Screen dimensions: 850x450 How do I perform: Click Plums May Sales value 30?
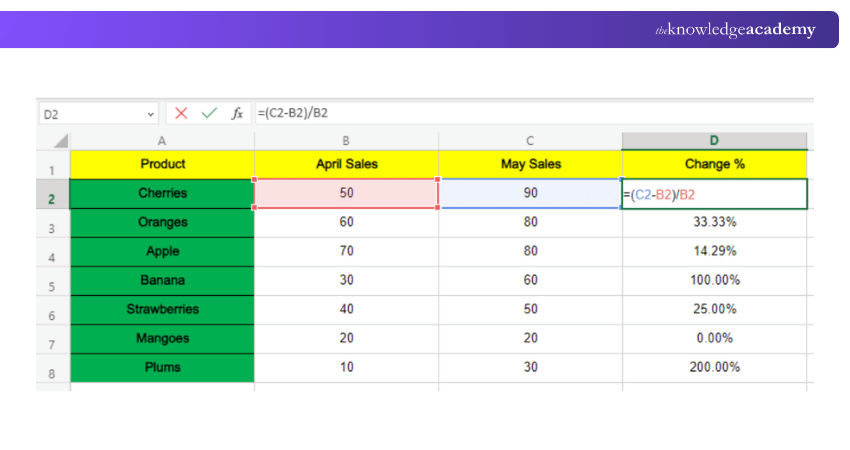pyautogui.click(x=530, y=368)
